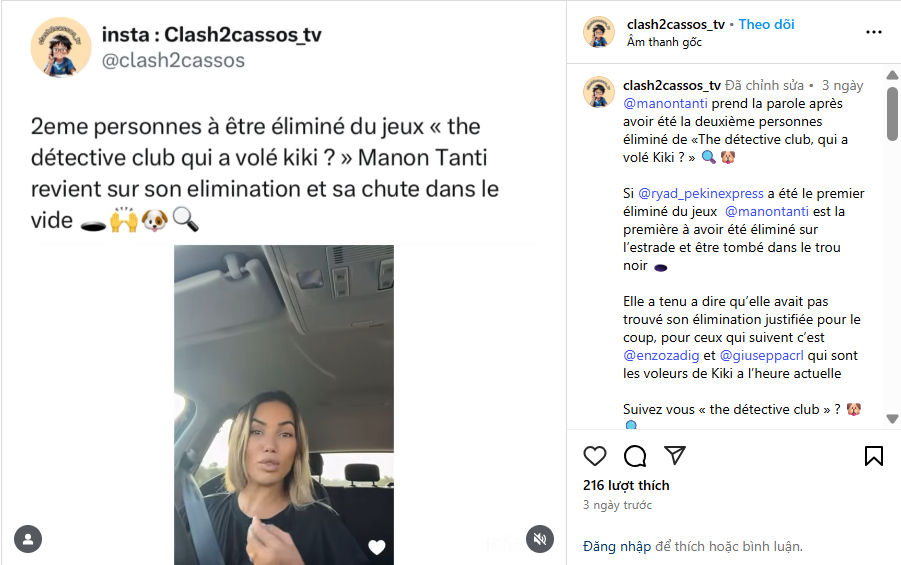Open the caption author's profile avatar
Viewport: 901px width, 565px height.
(599, 92)
